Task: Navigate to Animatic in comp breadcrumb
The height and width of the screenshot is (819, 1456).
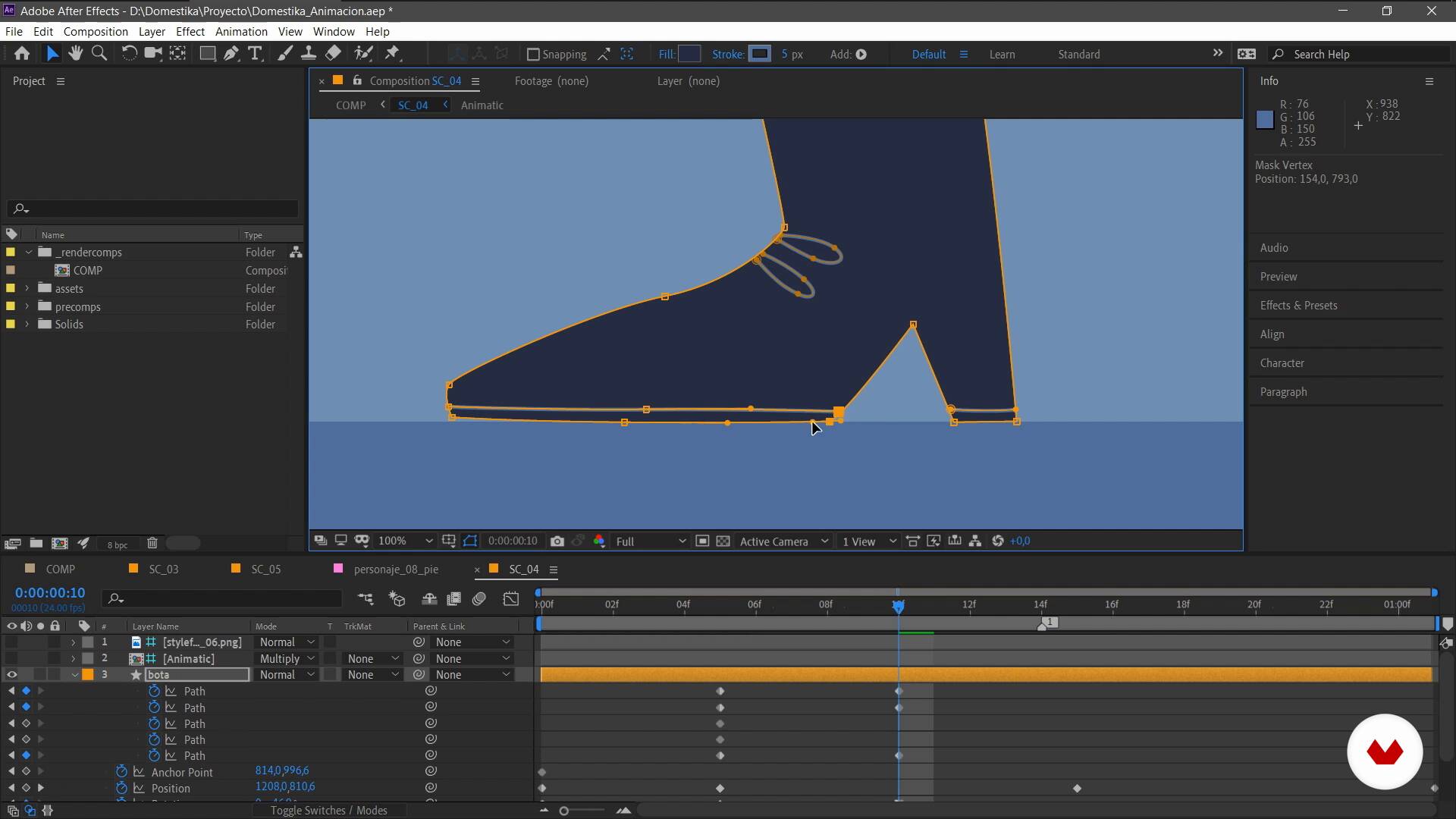Action: (482, 105)
